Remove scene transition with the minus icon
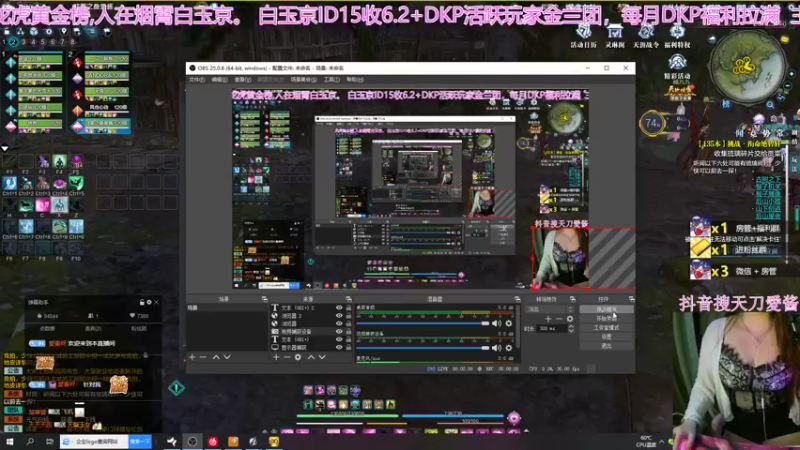800x450 pixels. coord(559,319)
